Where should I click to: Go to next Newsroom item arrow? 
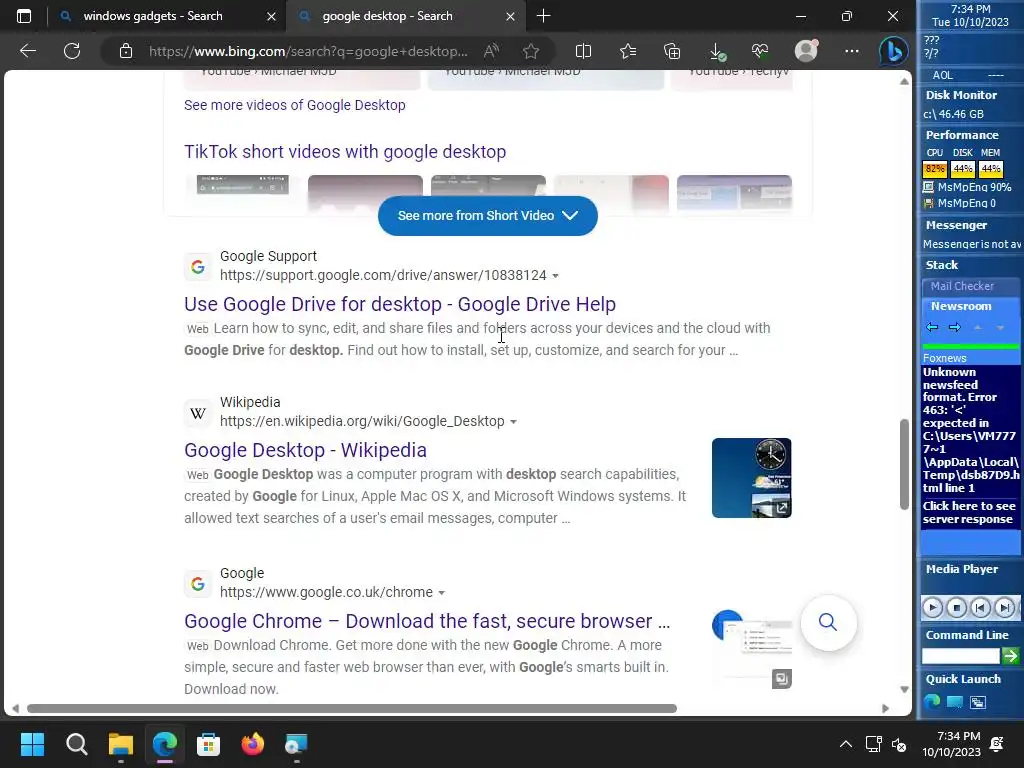coord(955,327)
